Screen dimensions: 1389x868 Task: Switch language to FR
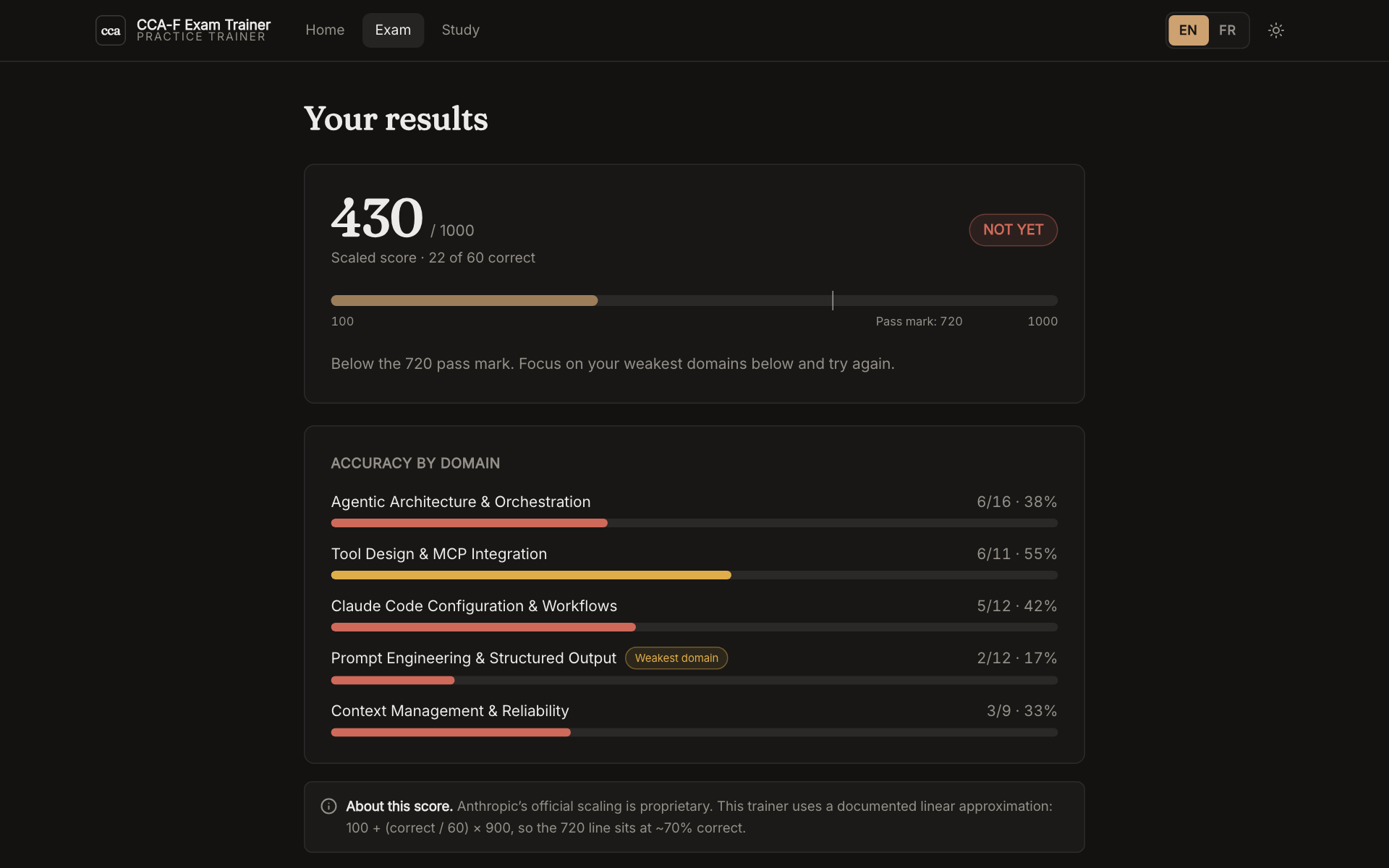[x=1227, y=30]
